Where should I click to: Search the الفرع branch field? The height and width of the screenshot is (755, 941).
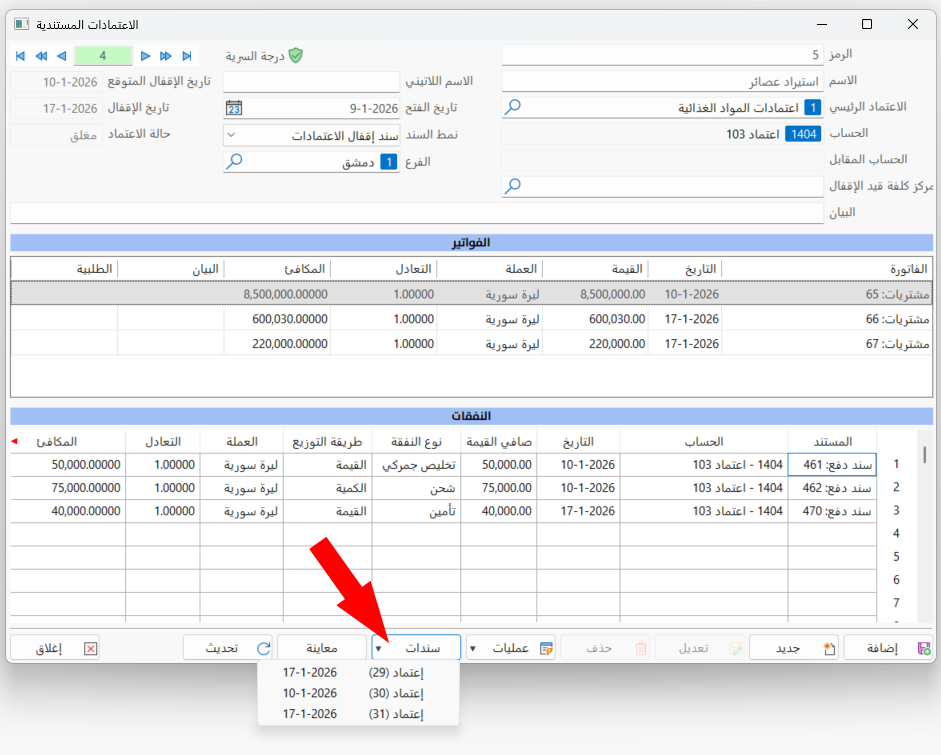click(234, 161)
